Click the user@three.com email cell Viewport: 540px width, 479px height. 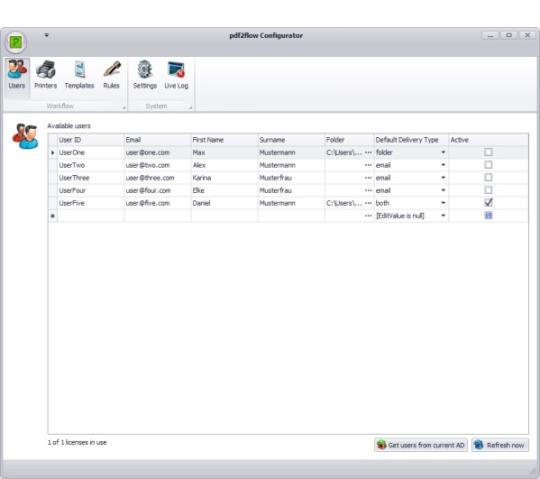(x=157, y=178)
